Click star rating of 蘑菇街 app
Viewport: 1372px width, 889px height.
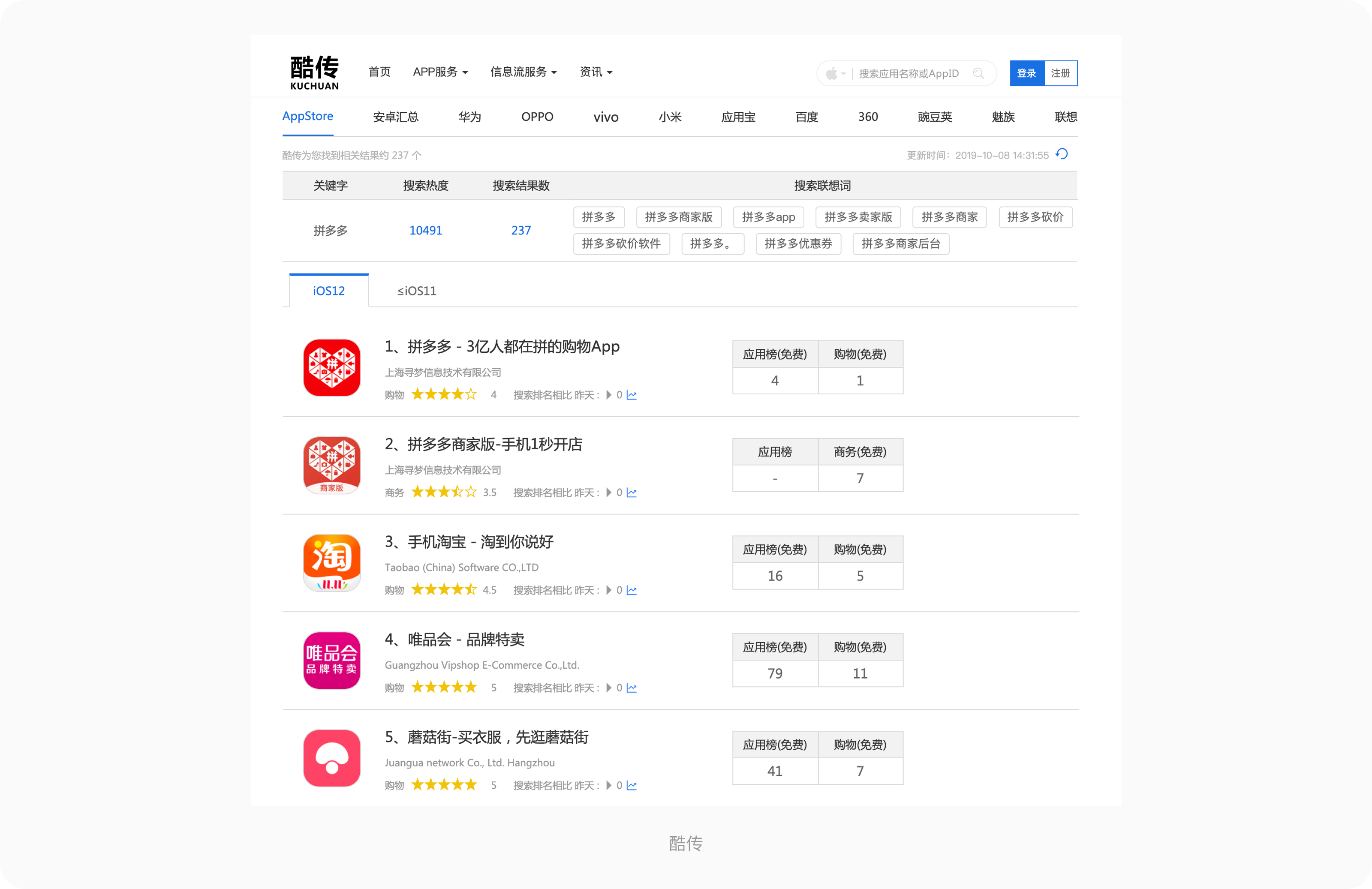click(444, 785)
